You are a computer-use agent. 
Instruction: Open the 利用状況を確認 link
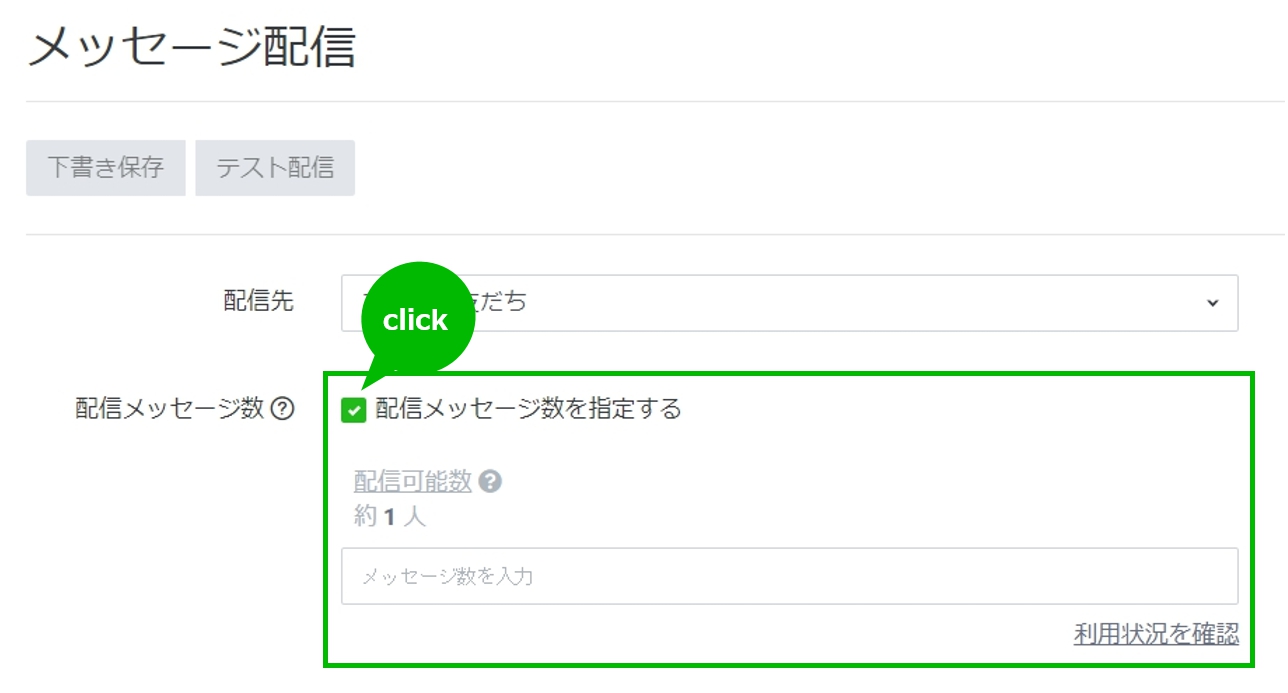tap(1156, 634)
